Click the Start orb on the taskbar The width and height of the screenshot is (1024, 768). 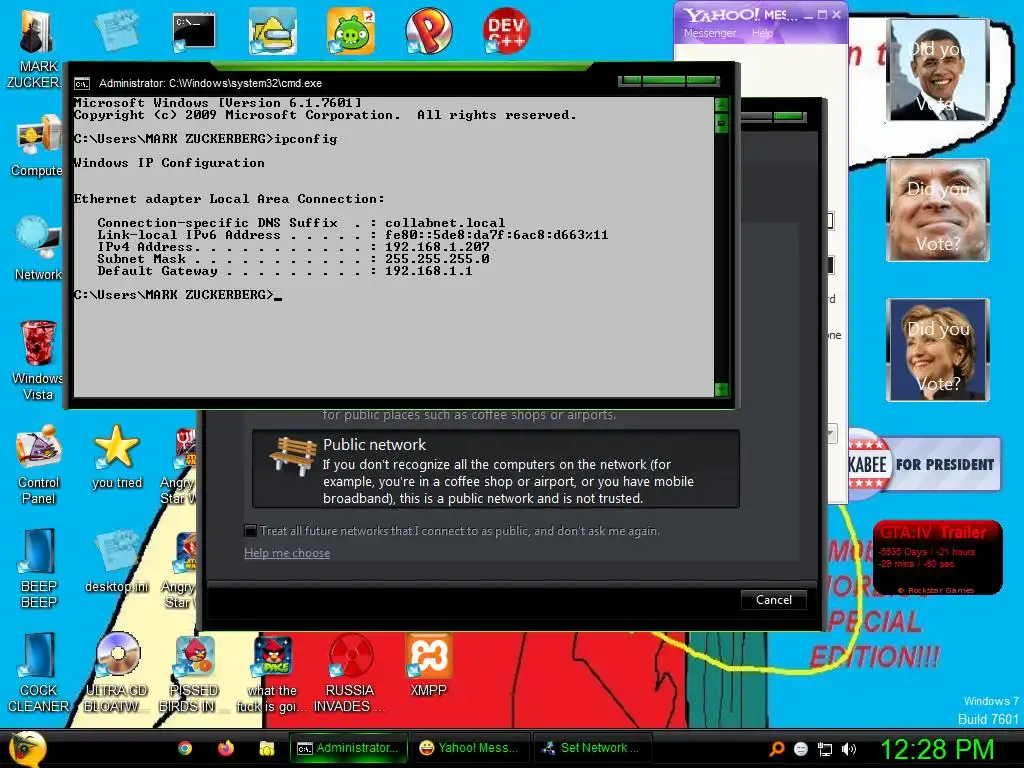click(x=25, y=748)
